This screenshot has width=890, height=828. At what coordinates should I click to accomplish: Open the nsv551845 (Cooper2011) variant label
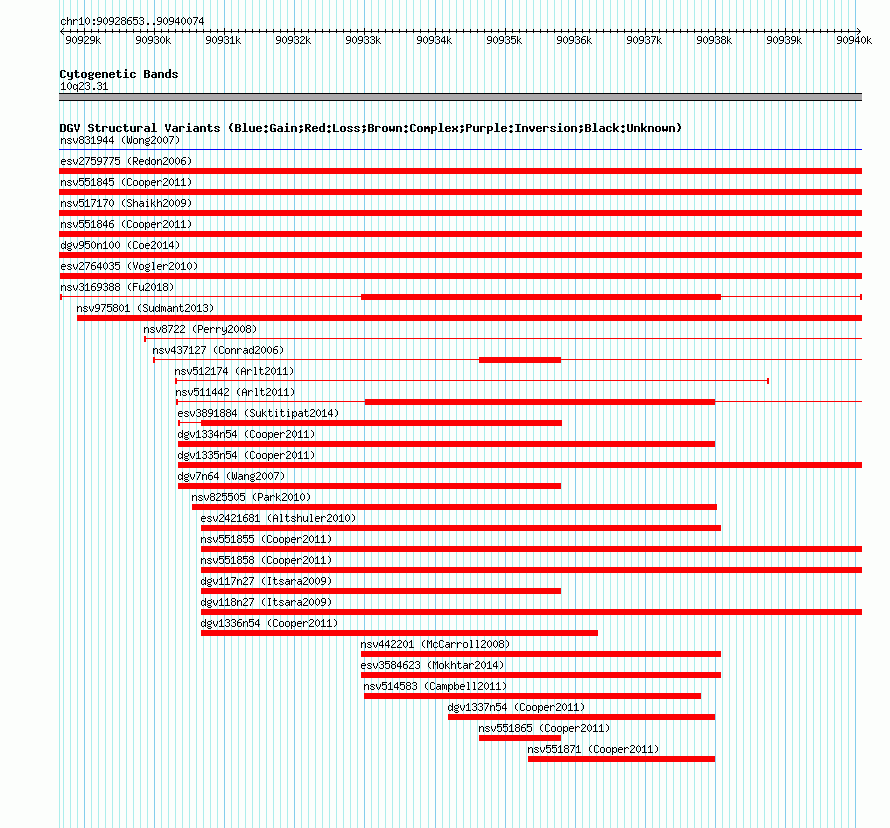click(126, 182)
